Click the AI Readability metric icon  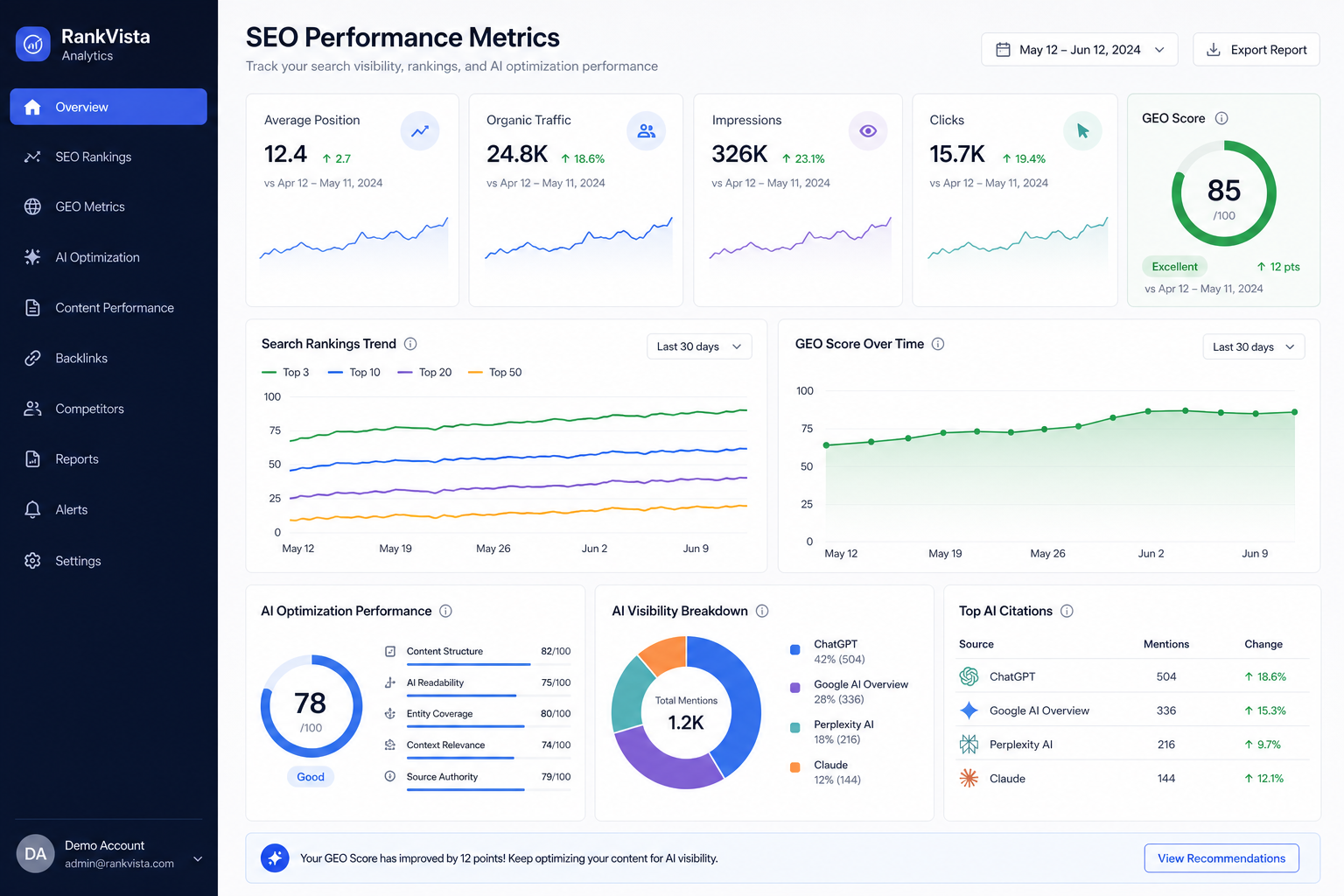click(390, 682)
